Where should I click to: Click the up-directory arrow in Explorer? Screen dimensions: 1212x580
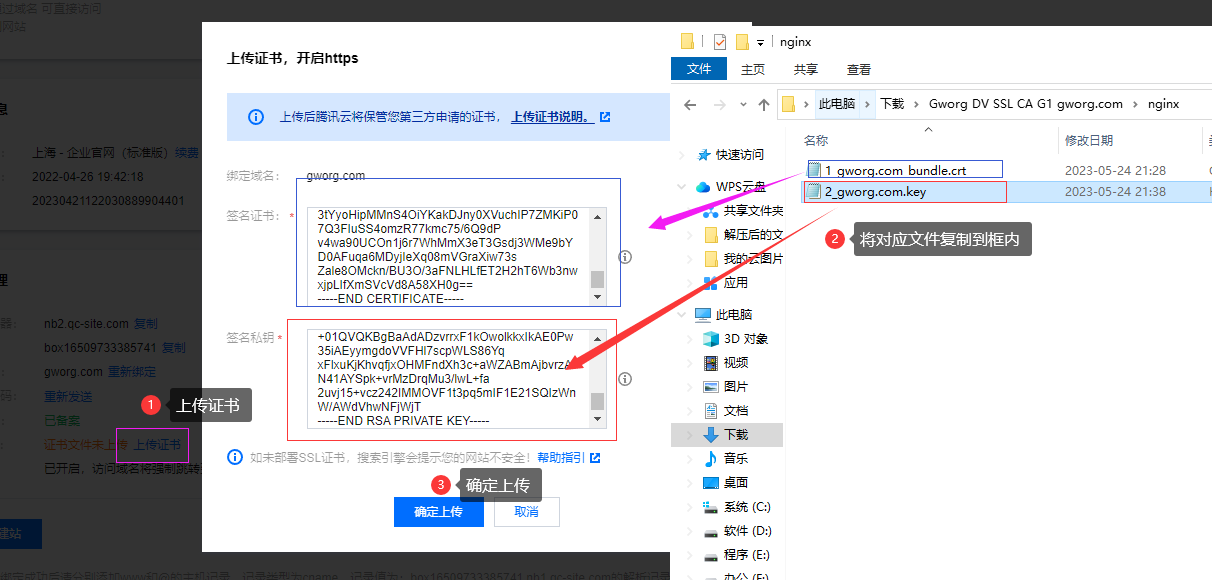762,104
